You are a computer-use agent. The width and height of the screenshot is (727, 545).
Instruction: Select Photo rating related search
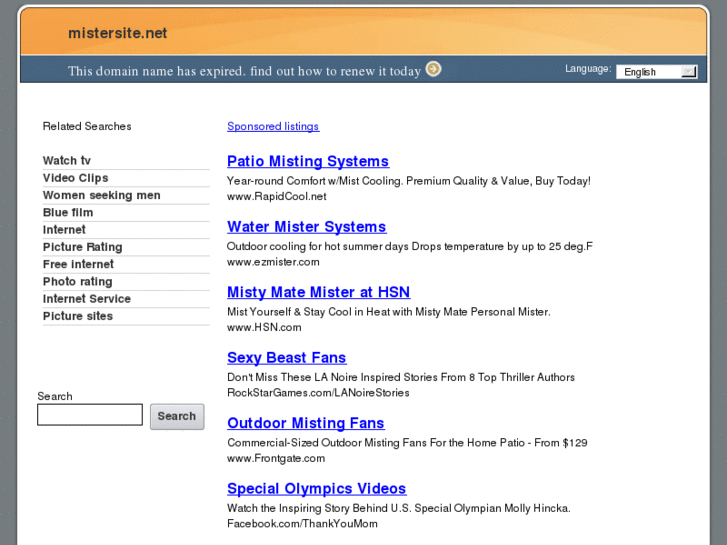click(77, 282)
